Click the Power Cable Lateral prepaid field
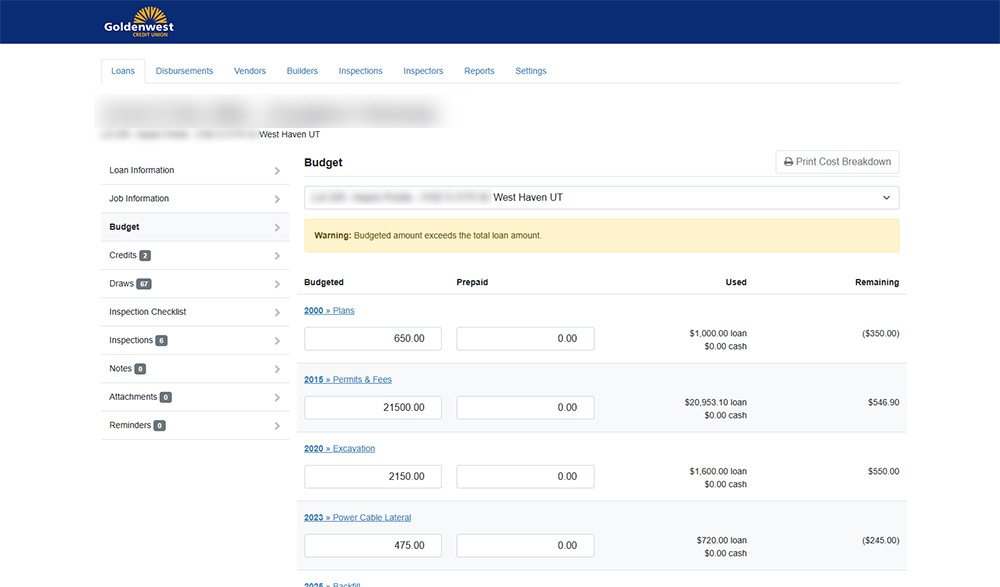Viewport: 1000px width, 587px height. tap(525, 546)
